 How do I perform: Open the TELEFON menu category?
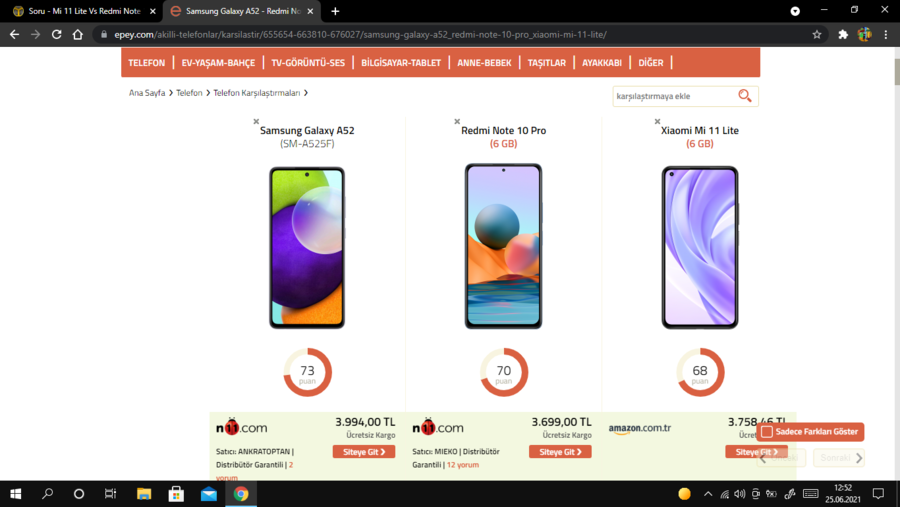tap(146, 63)
